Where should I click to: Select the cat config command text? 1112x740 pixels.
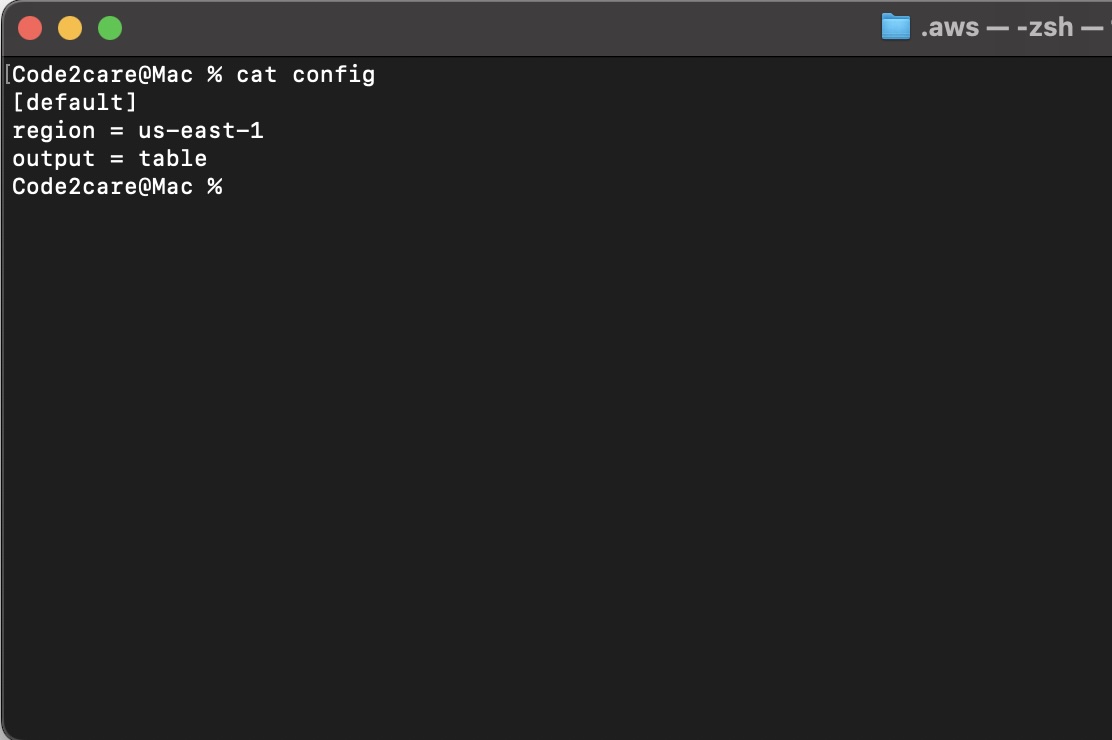(x=303, y=74)
